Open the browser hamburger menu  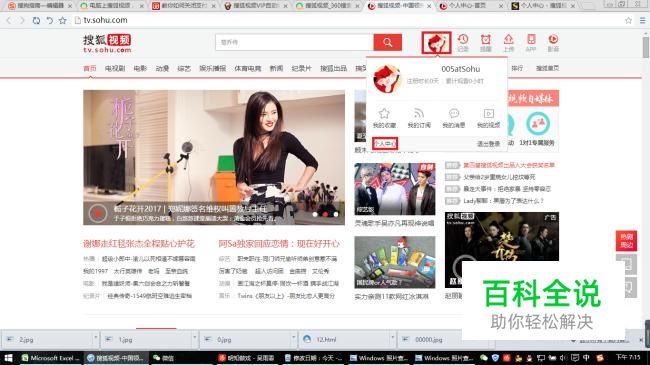click(x=642, y=20)
